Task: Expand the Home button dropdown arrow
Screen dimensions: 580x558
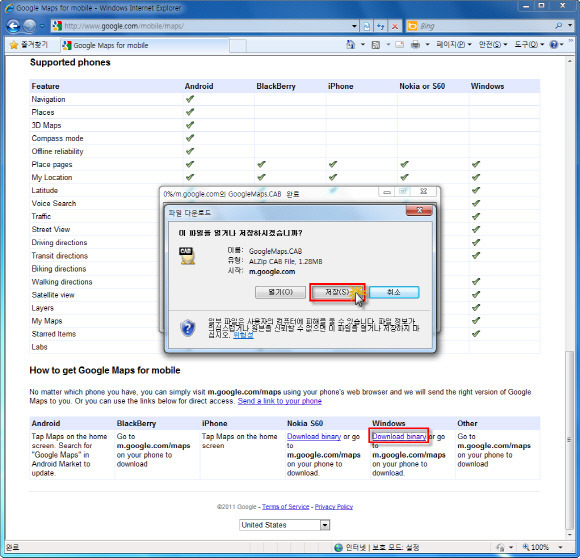Action: coord(363,45)
